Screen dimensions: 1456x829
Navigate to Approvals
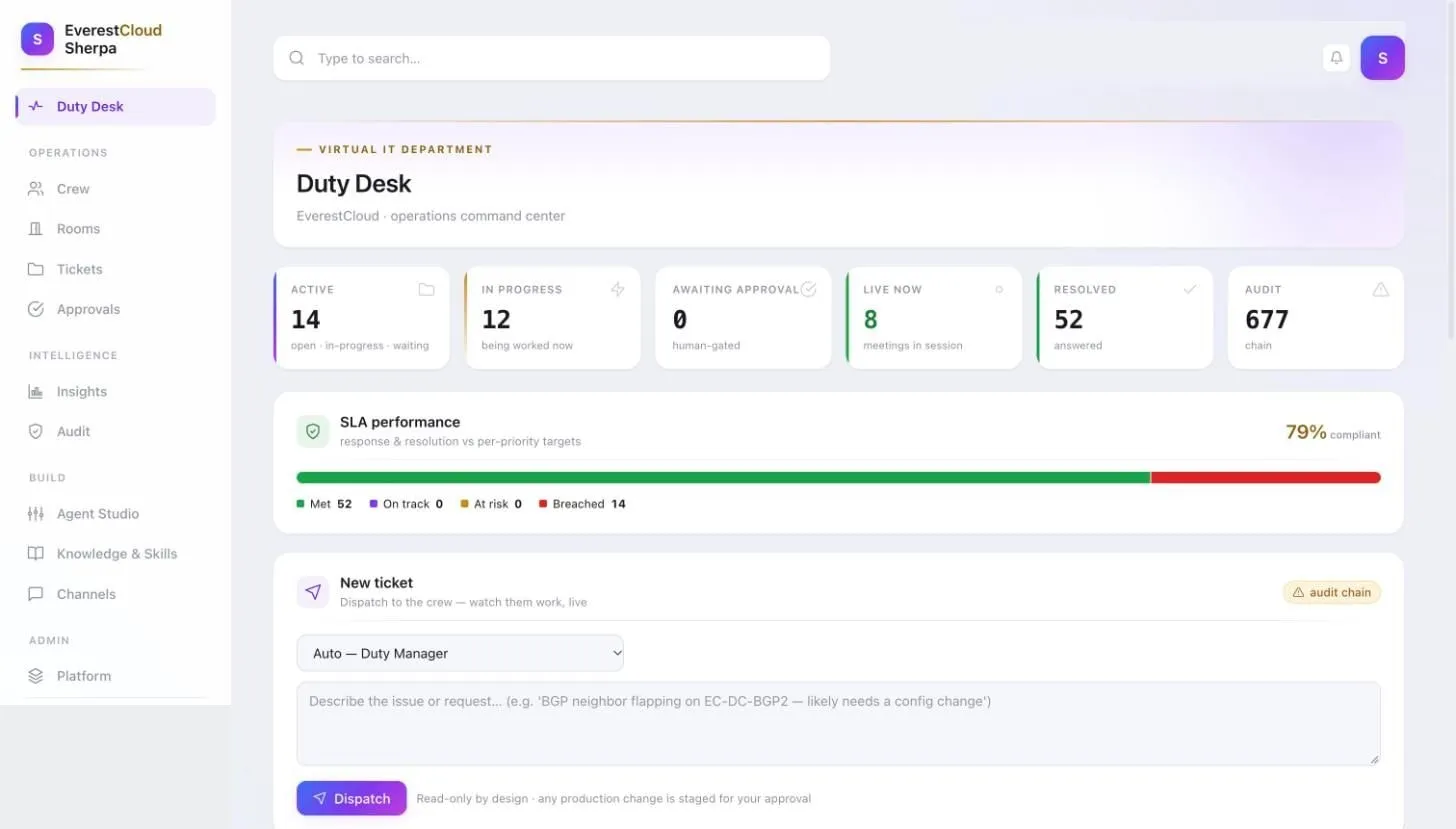[116, 309]
